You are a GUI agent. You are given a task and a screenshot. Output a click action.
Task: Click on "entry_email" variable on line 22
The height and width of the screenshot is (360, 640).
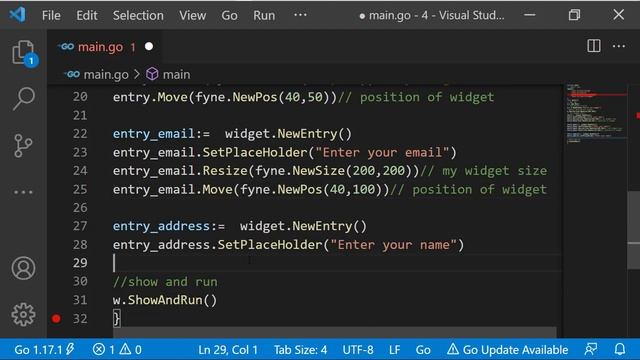154,134
